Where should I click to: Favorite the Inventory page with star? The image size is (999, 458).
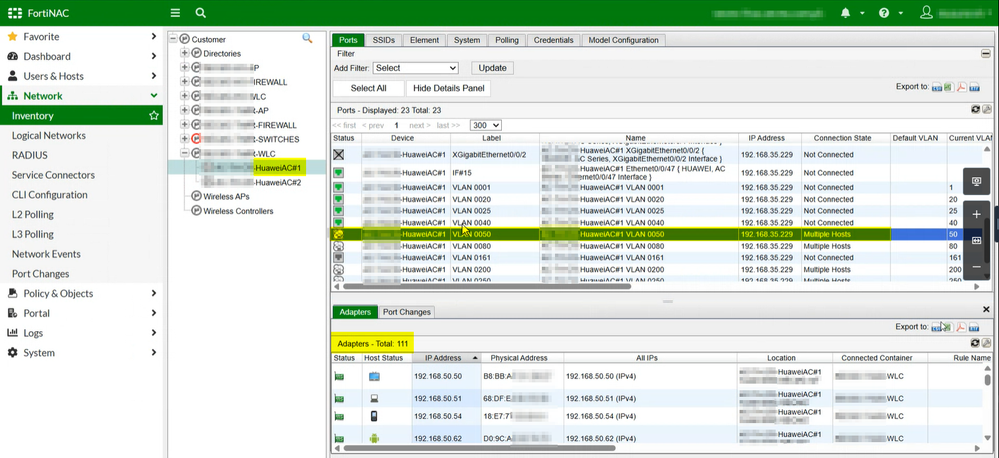(154, 116)
